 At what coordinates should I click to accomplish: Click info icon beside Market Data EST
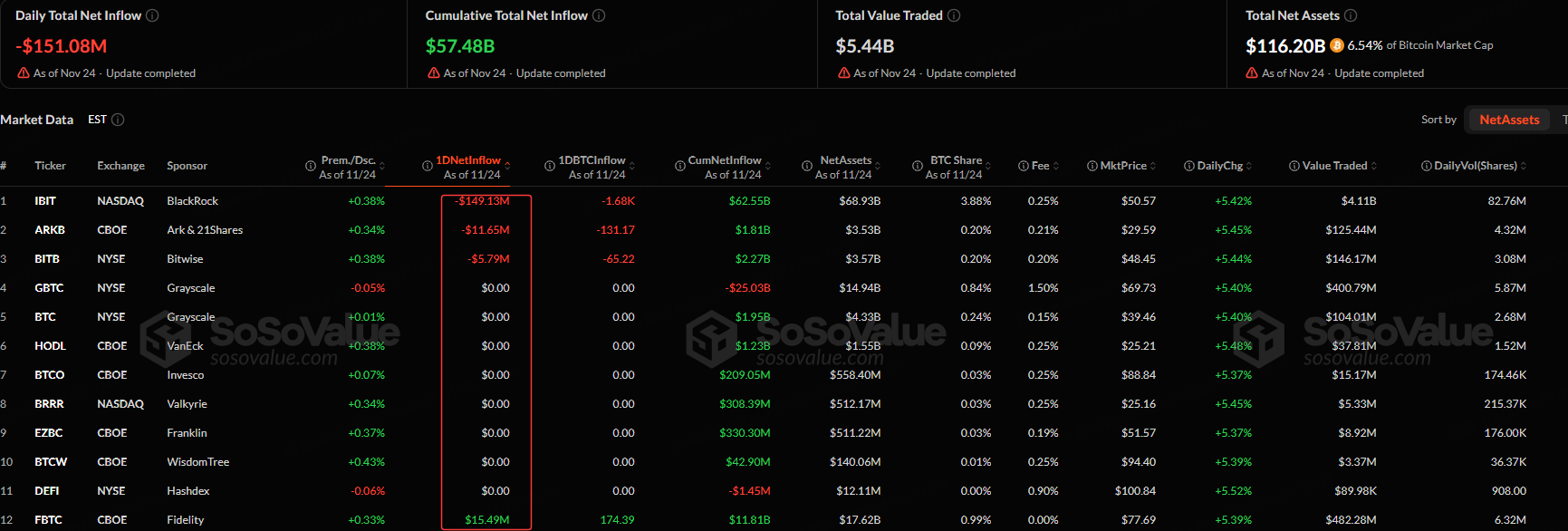coord(118,120)
